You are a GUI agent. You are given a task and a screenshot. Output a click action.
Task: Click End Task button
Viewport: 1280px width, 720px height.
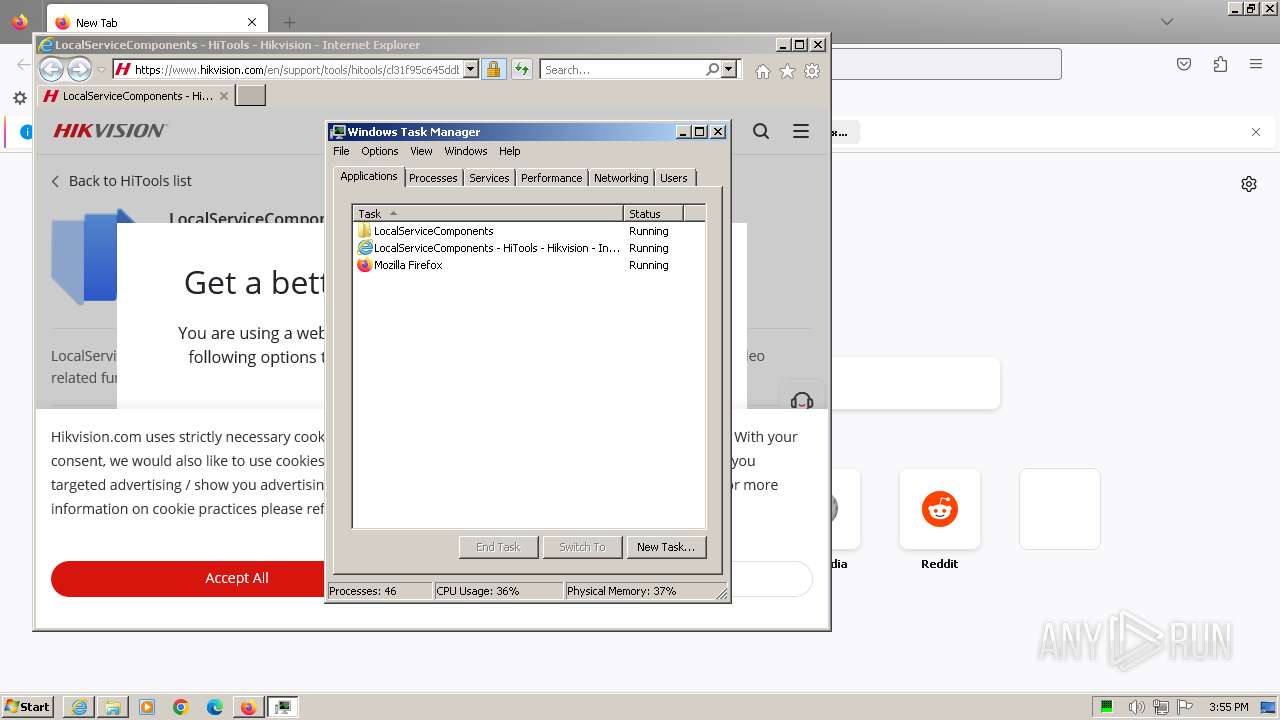(498, 547)
